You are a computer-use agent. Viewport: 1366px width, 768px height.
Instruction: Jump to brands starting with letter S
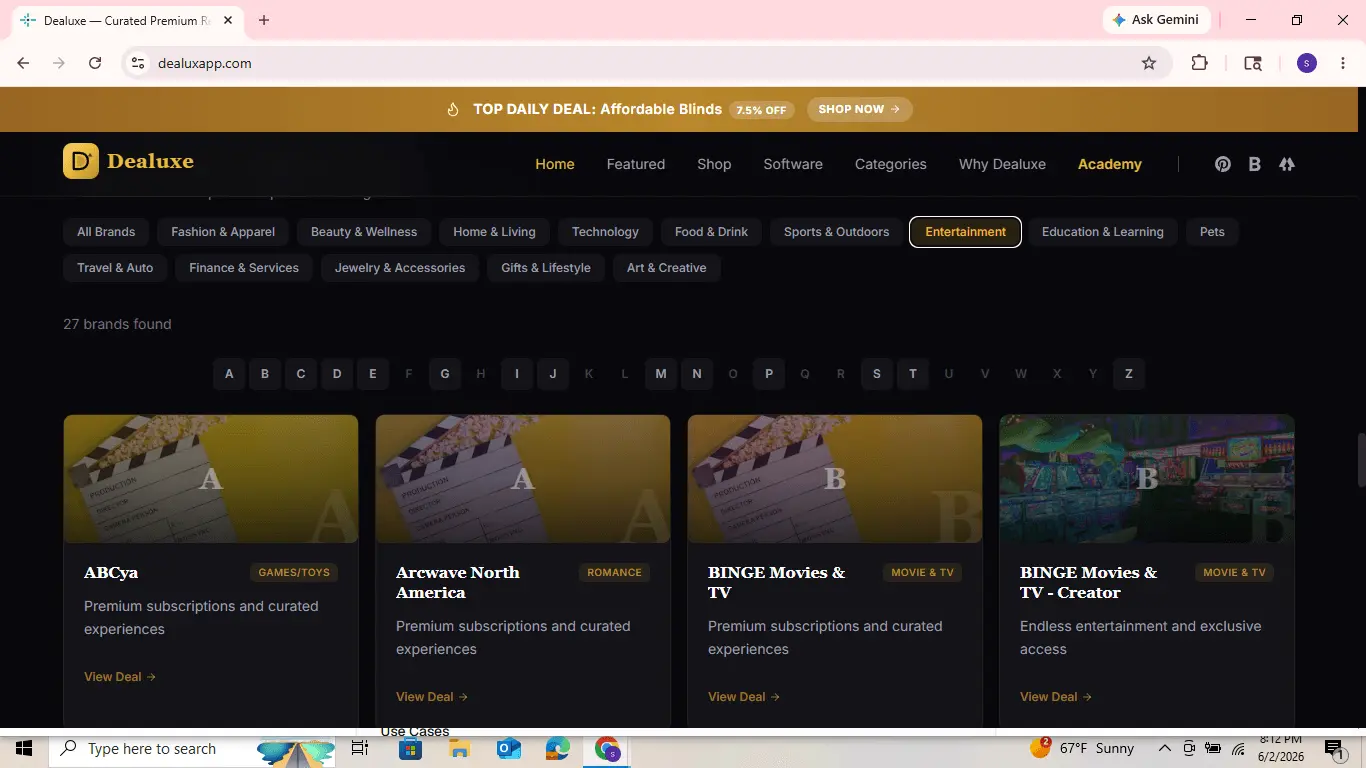pyautogui.click(x=877, y=374)
